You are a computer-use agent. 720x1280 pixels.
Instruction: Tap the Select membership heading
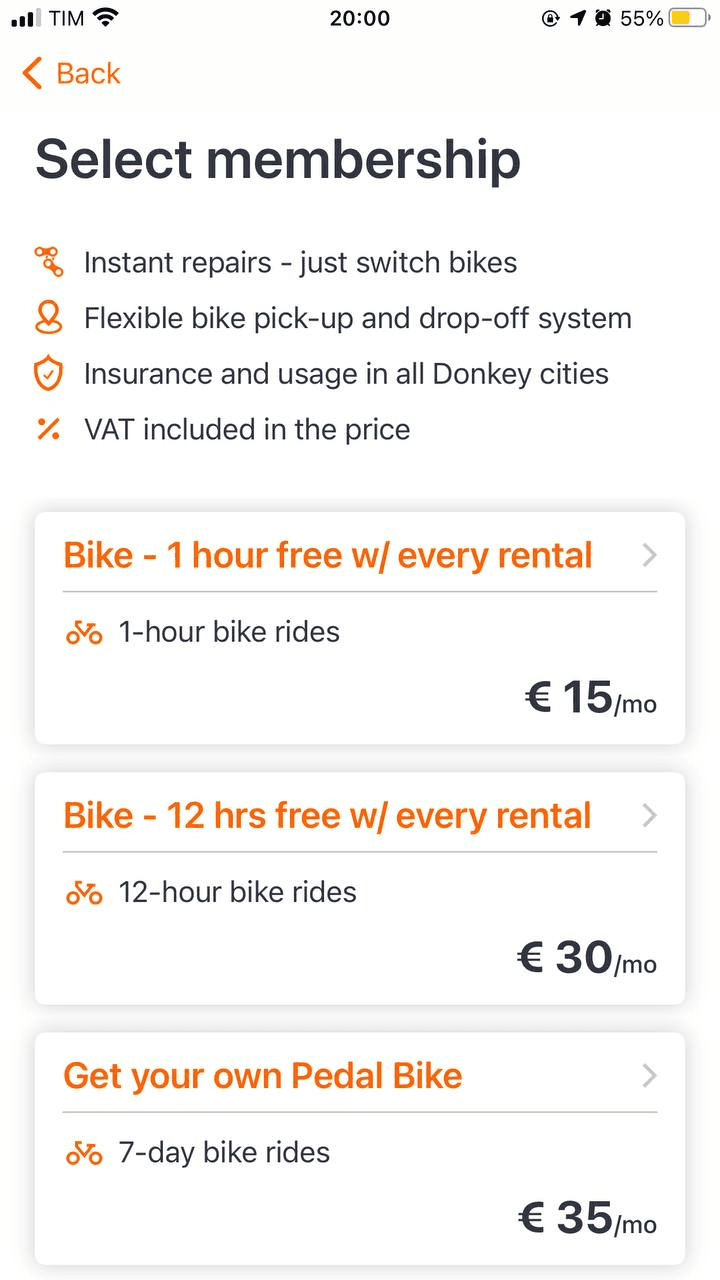coord(278,160)
